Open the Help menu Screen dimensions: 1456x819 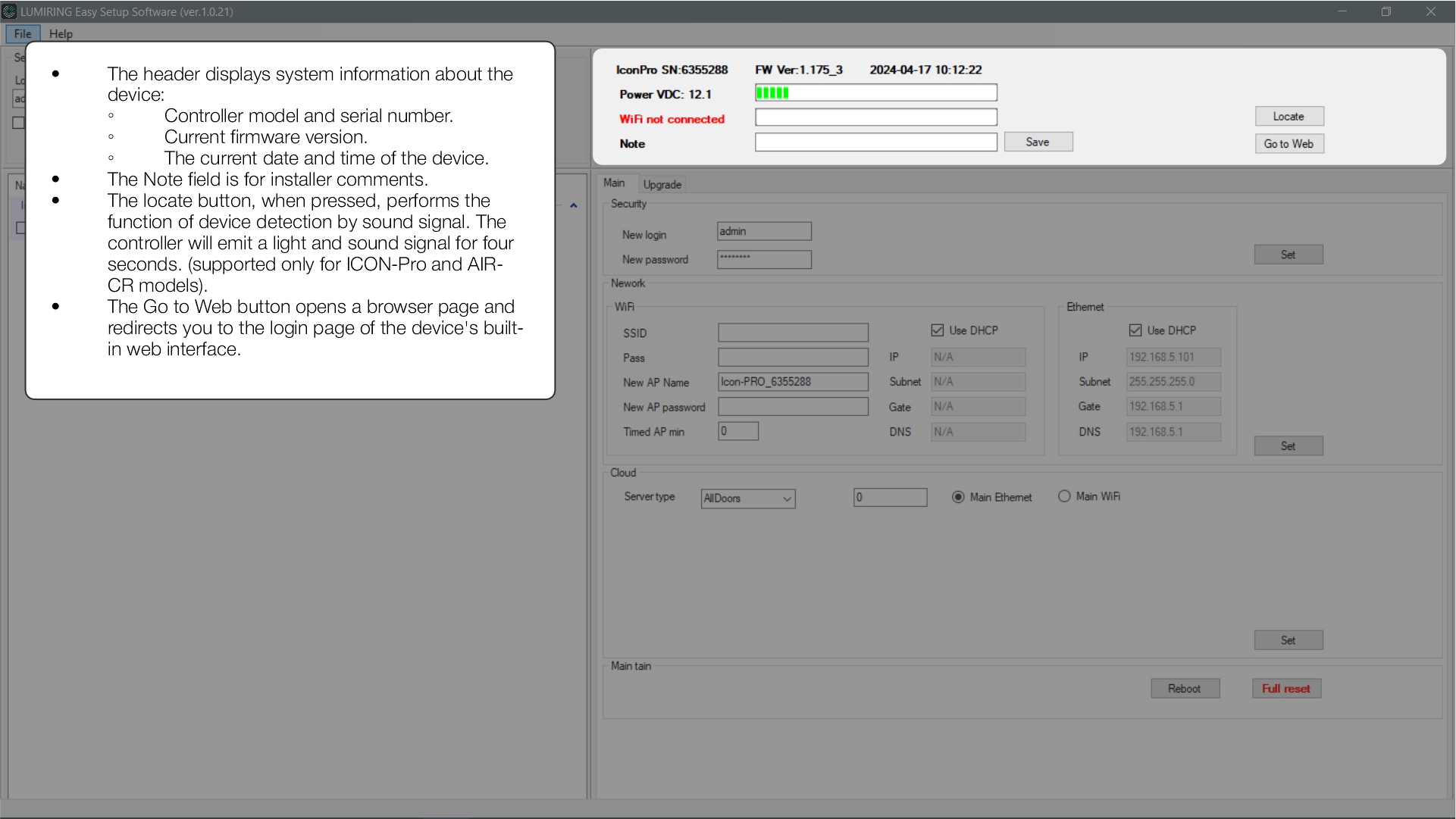click(x=61, y=33)
